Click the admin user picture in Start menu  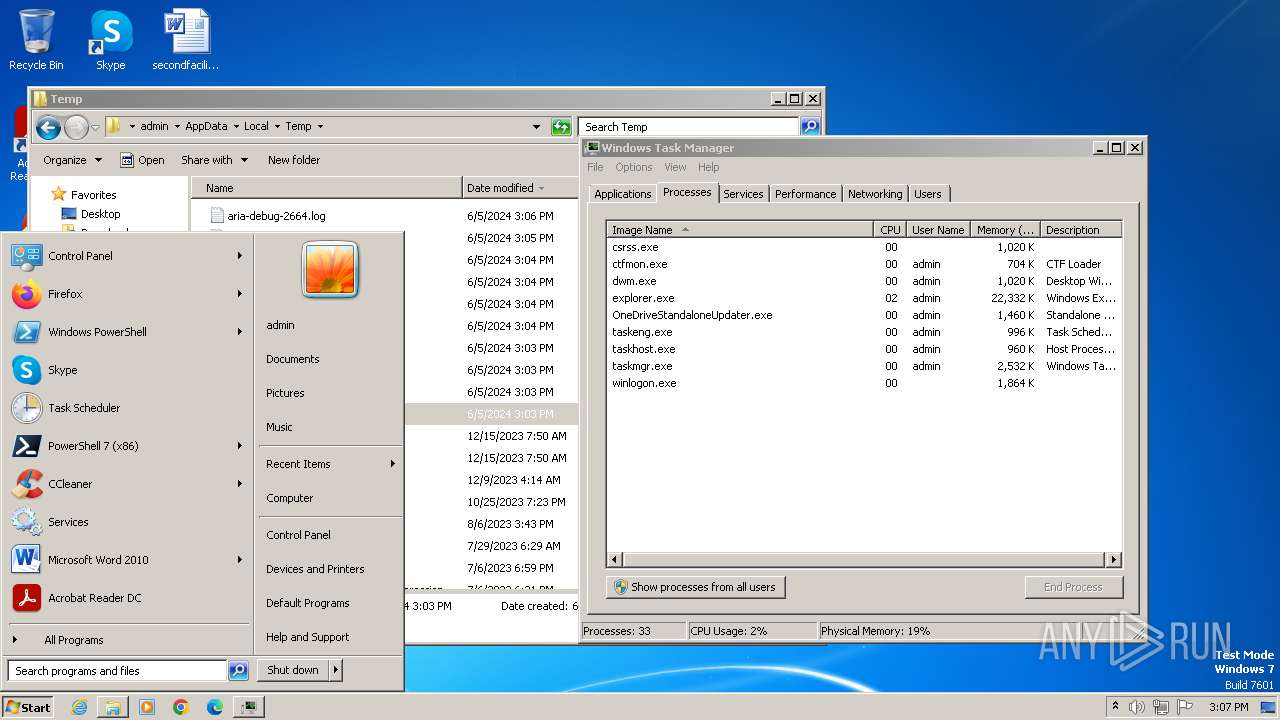[x=330, y=270]
